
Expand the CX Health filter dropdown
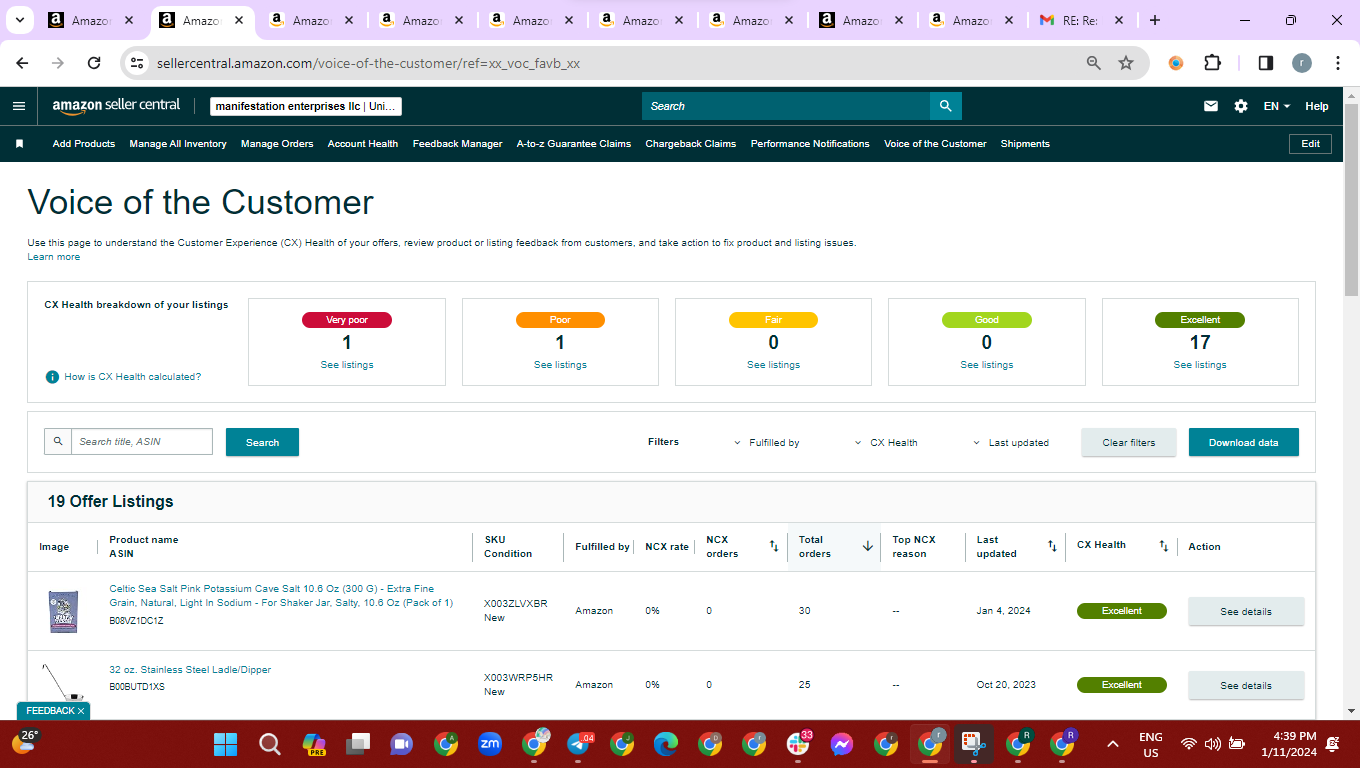[x=886, y=442]
